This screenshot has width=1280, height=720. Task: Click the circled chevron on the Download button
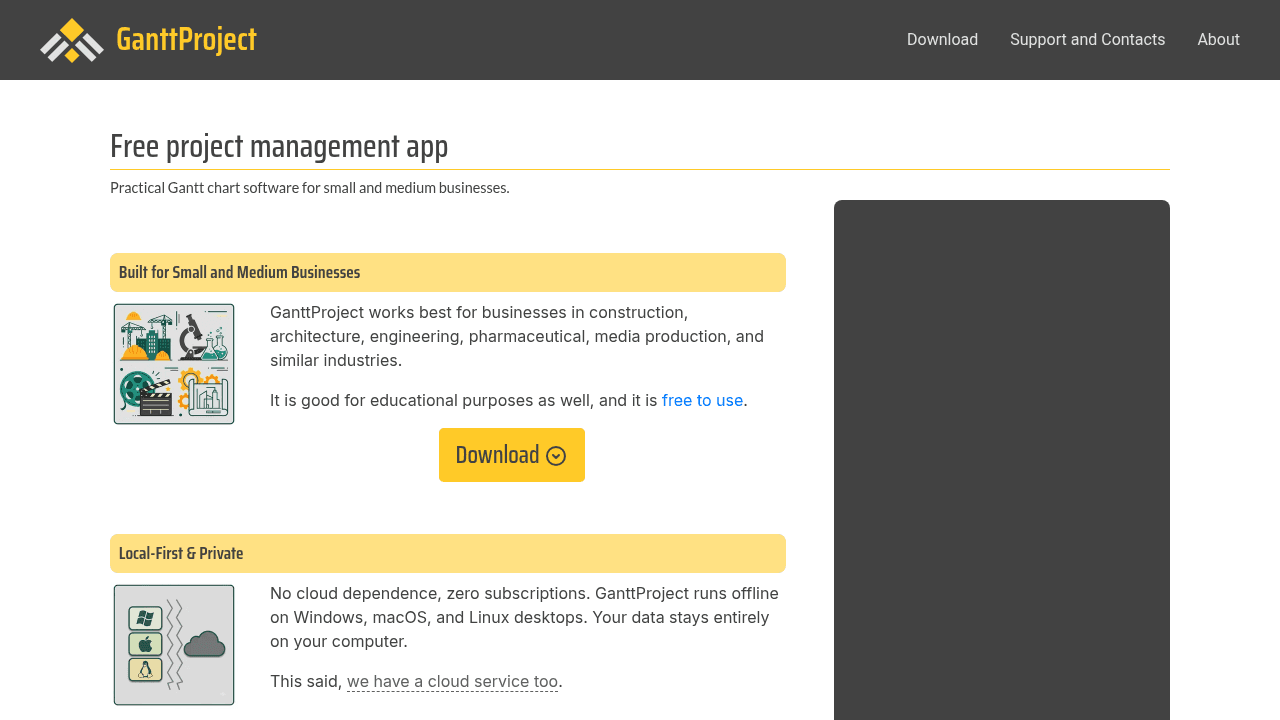tap(557, 456)
